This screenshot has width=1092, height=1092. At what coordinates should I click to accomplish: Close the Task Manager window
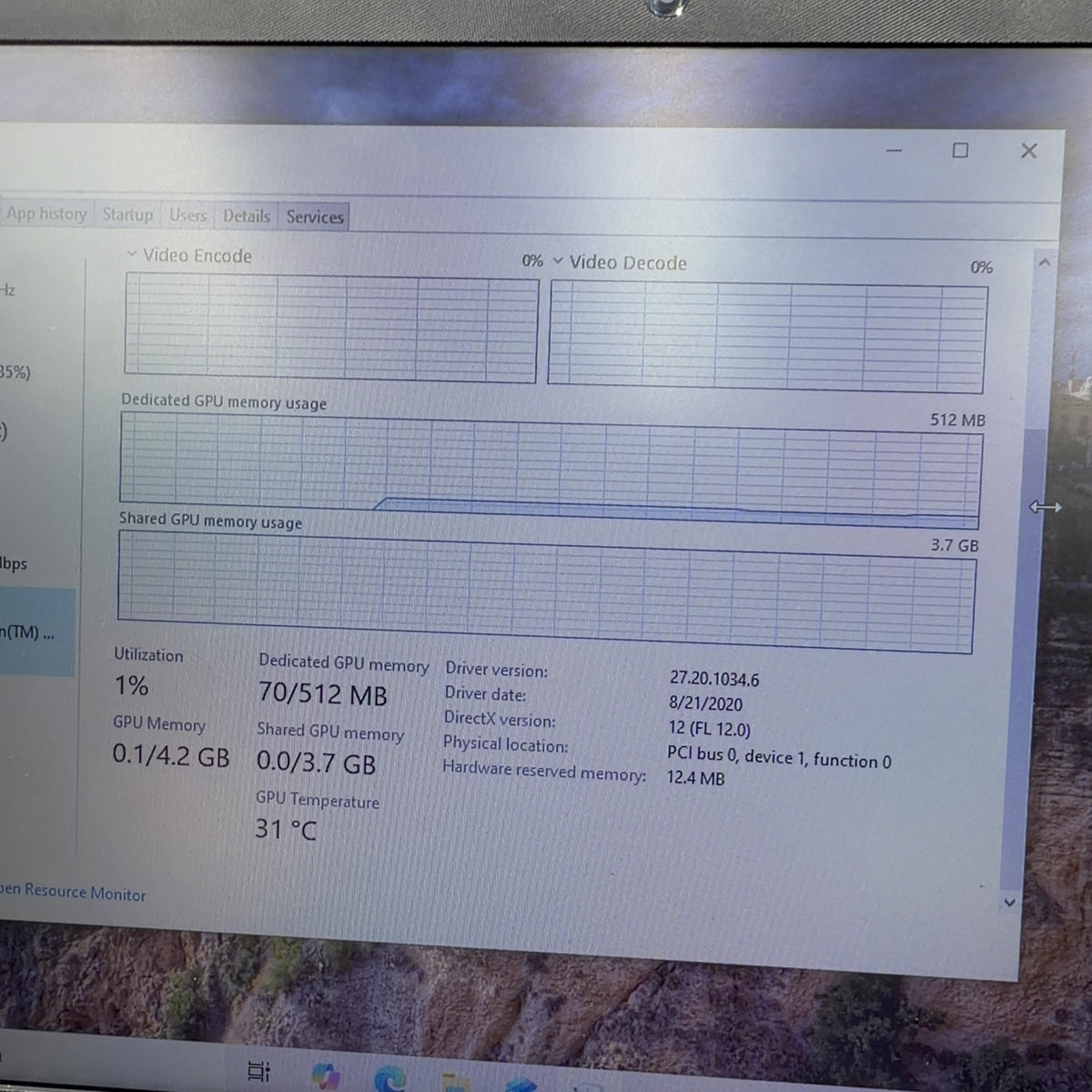1029,151
